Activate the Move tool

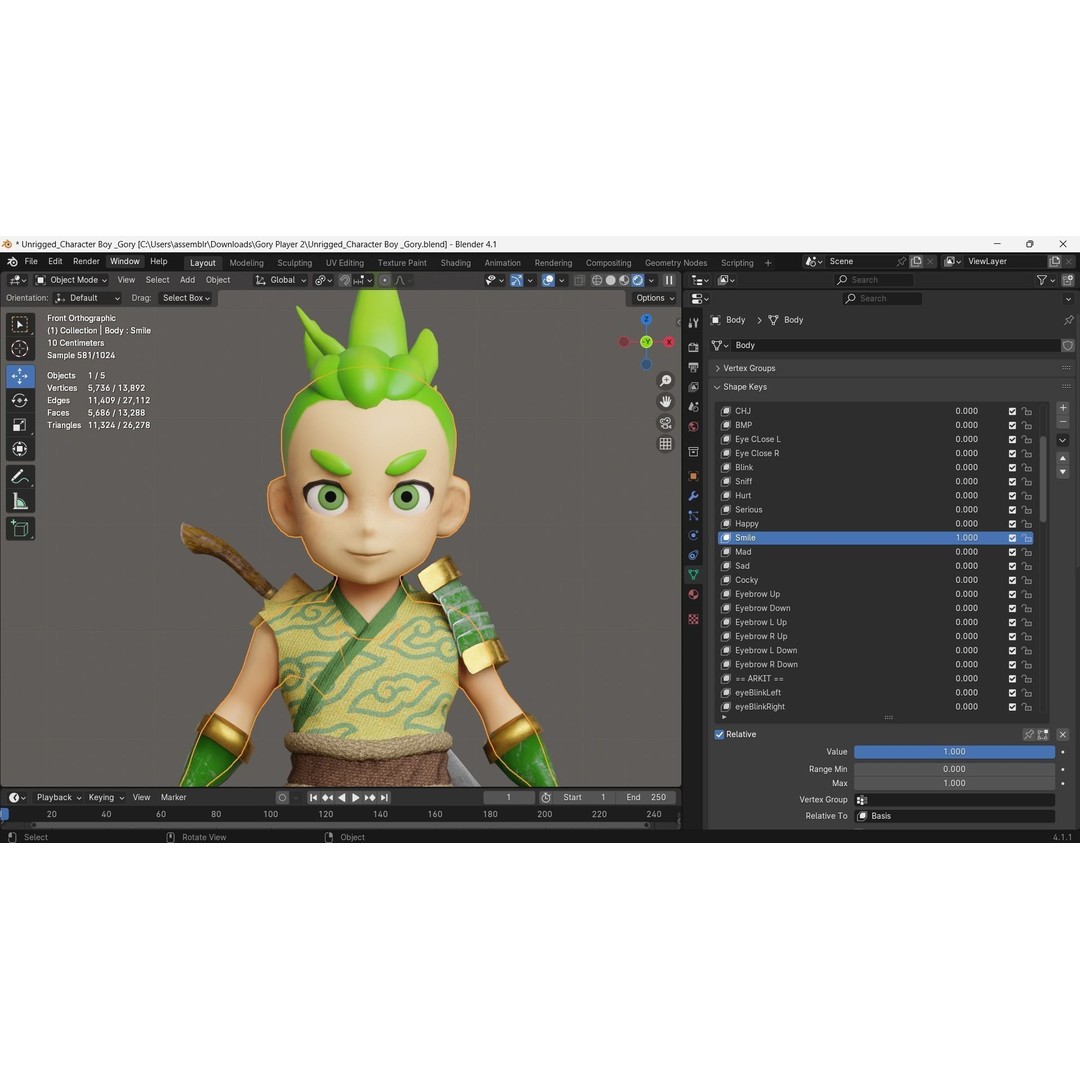pyautogui.click(x=20, y=376)
